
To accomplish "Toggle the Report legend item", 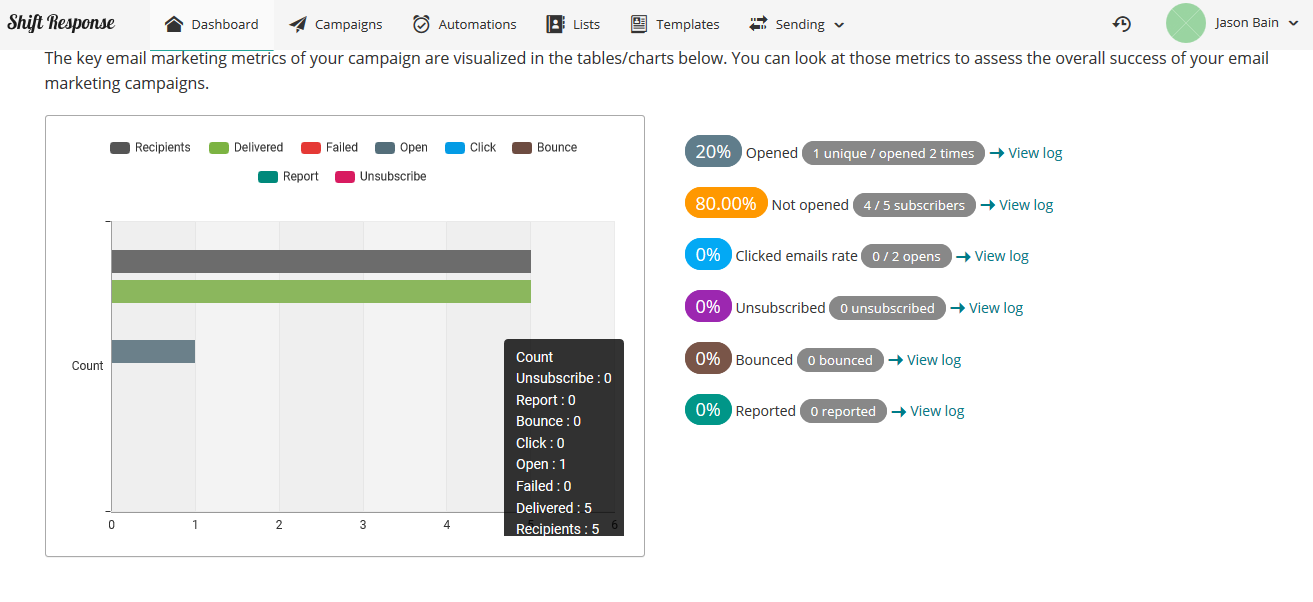I will [288, 176].
